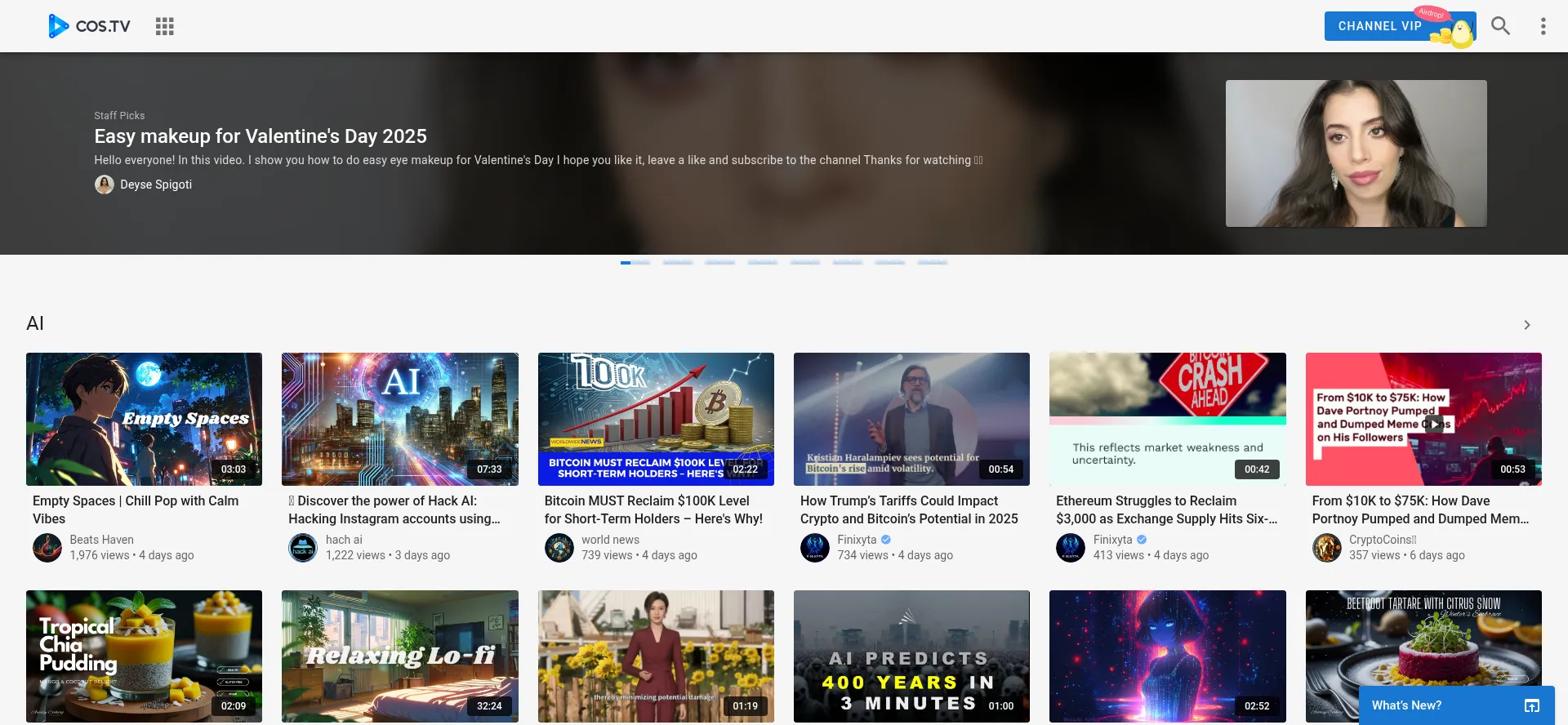Open the apps grid menu
1568x725 pixels.
click(x=165, y=26)
